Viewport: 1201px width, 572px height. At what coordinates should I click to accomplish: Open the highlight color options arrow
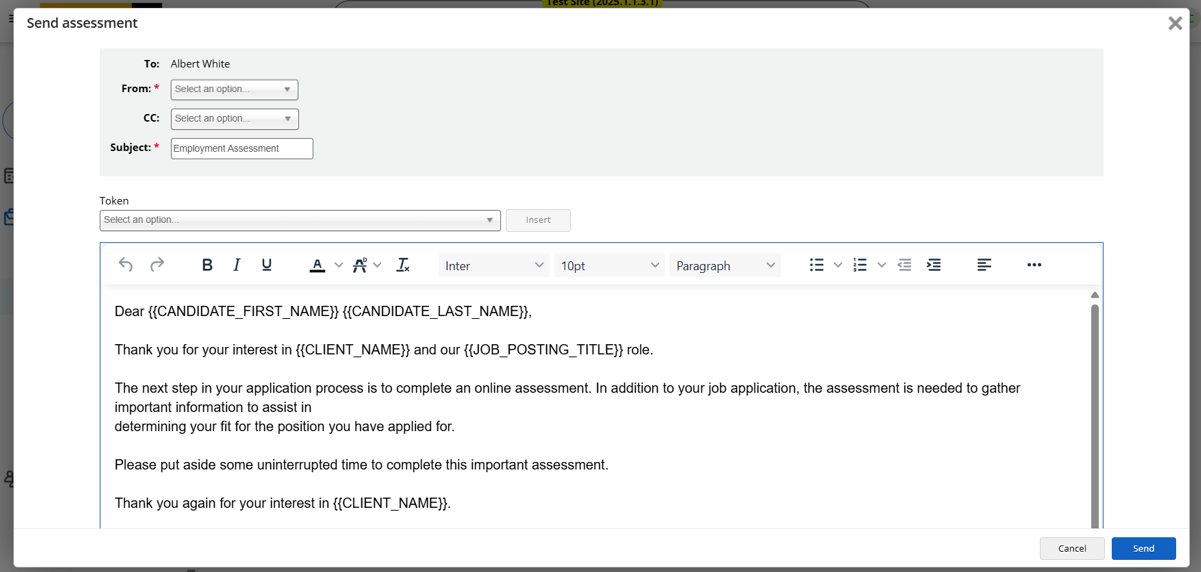coord(377,265)
